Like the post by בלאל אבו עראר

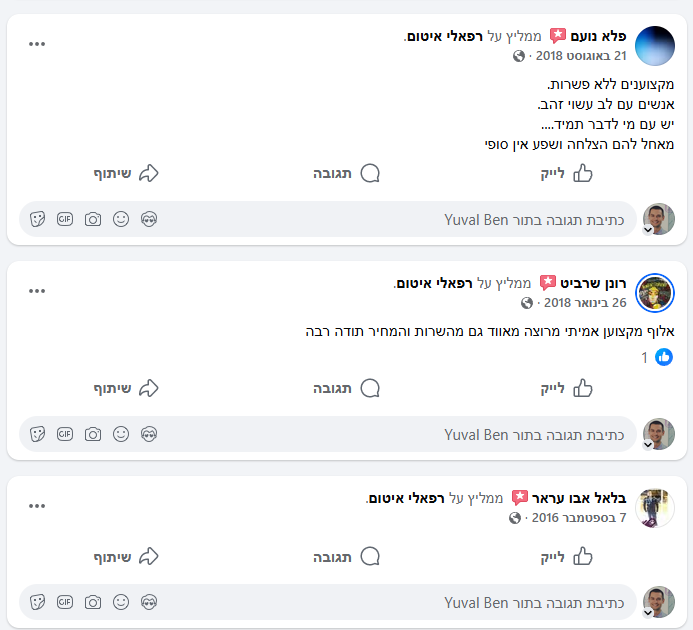click(569, 556)
